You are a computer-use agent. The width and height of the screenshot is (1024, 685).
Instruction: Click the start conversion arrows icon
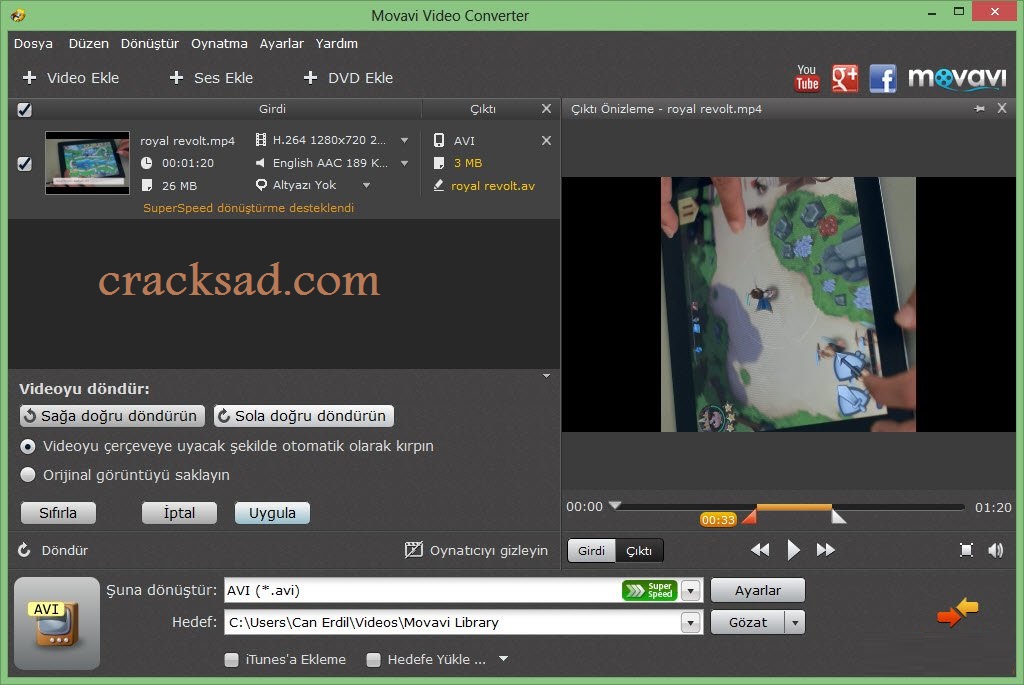[957, 613]
